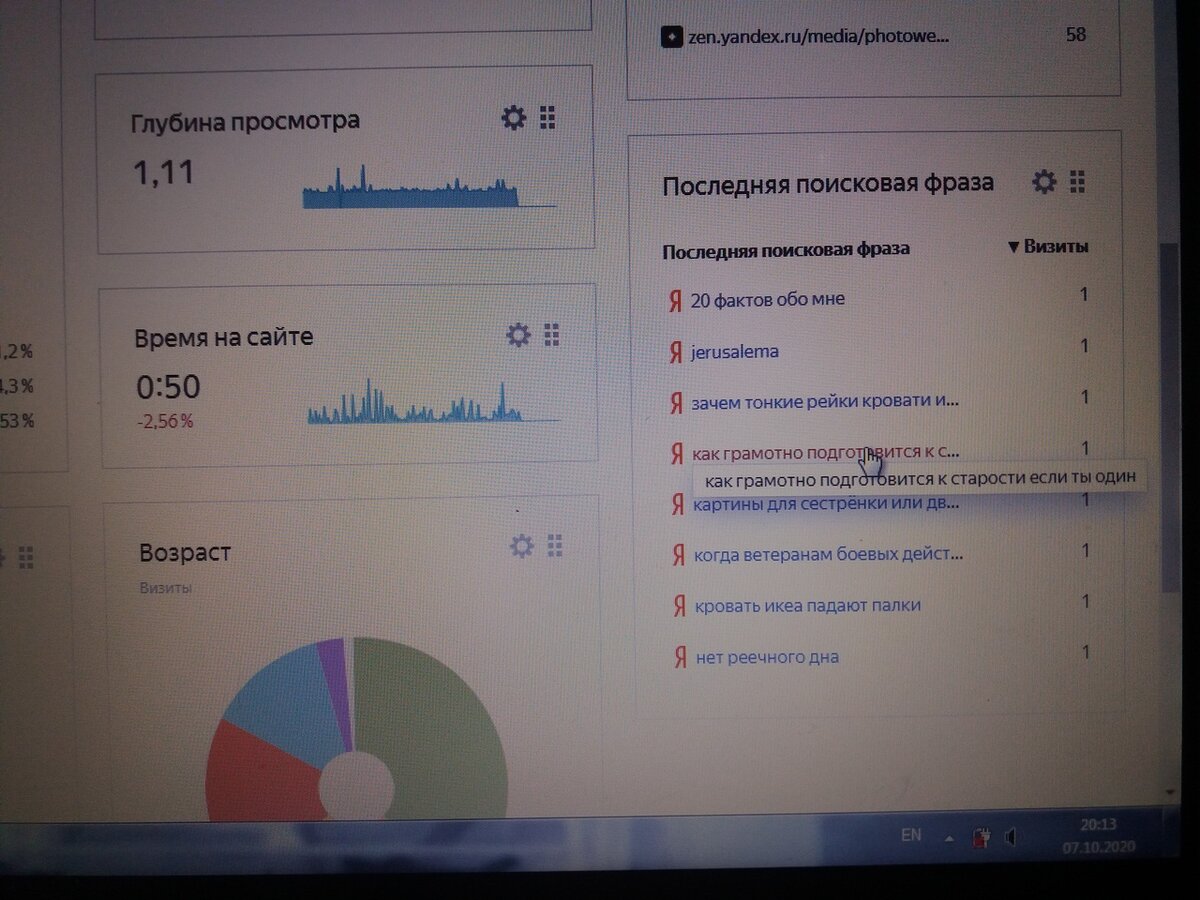Image resolution: width=1200 pixels, height=900 pixels.
Task: Click Yandex icon beside 'нет реечного дна'
Action: click(x=680, y=658)
